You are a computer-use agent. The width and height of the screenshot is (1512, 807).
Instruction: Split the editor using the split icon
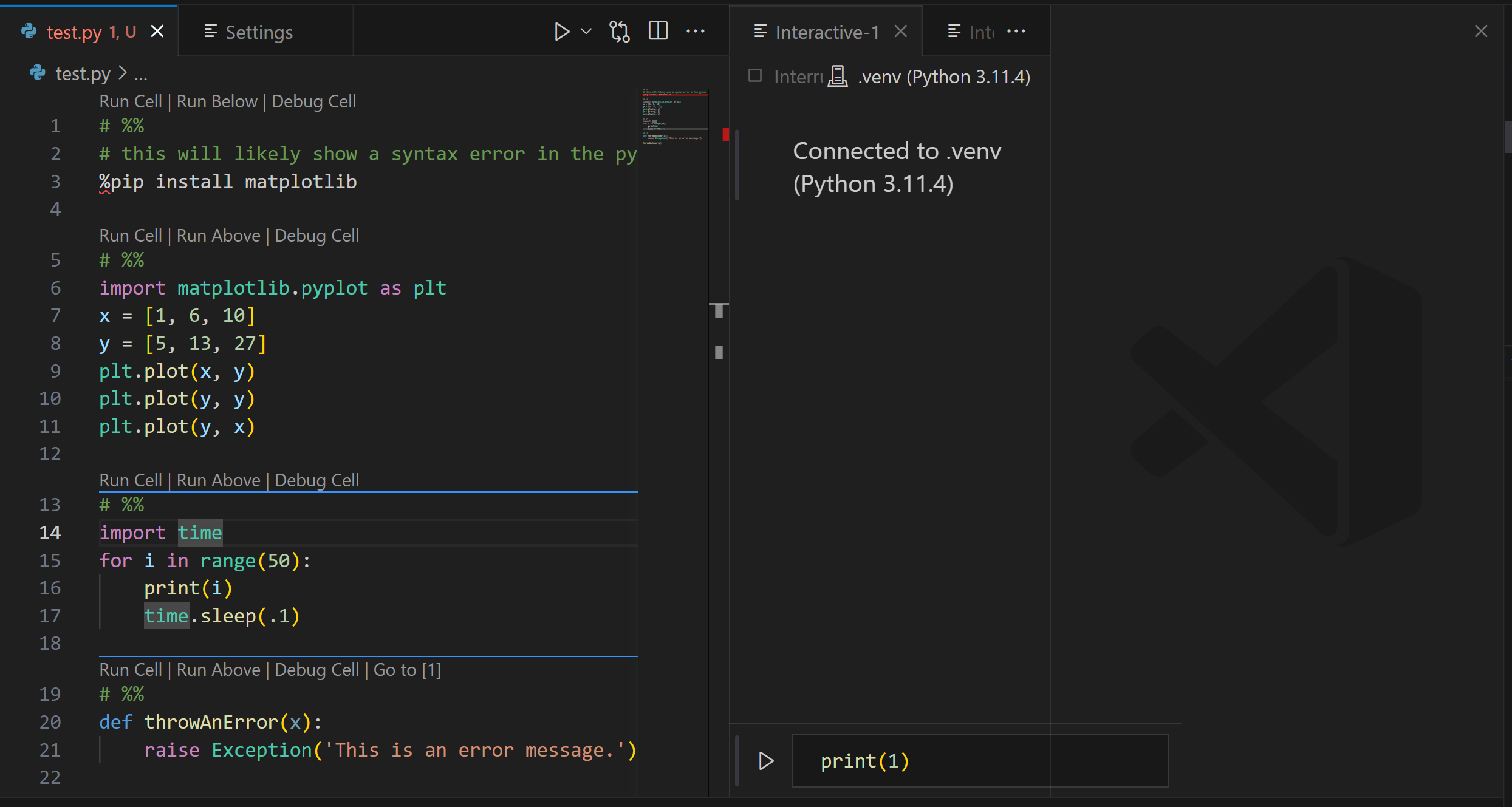(x=658, y=31)
